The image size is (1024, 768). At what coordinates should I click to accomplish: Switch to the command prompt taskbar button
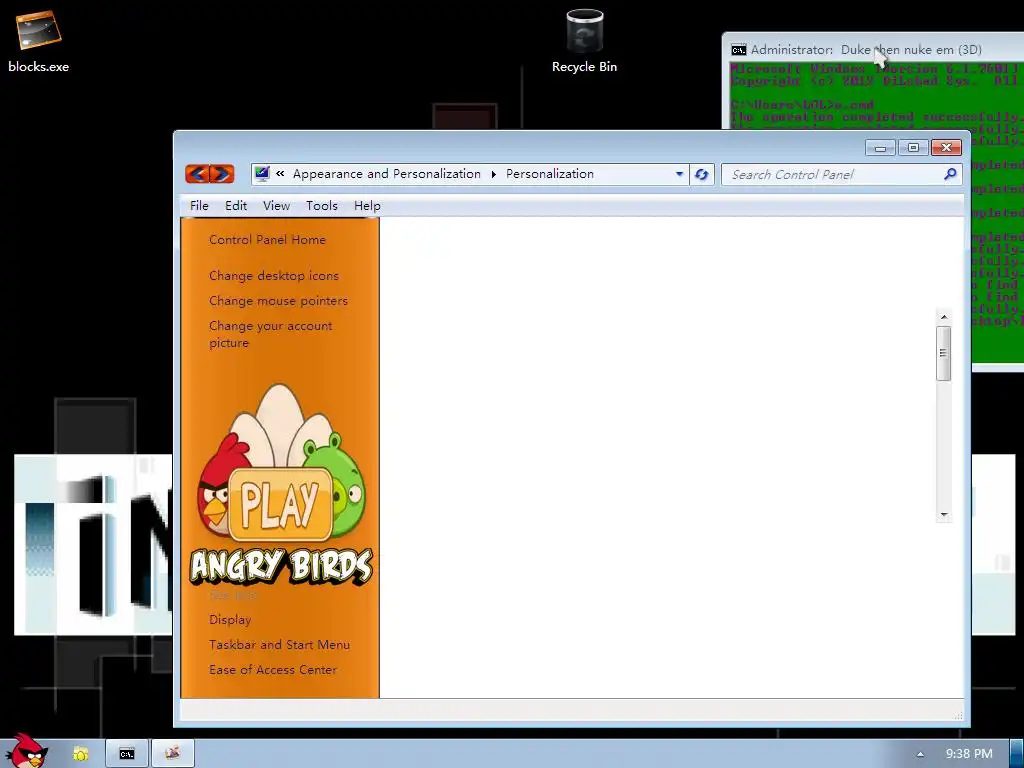pos(127,754)
